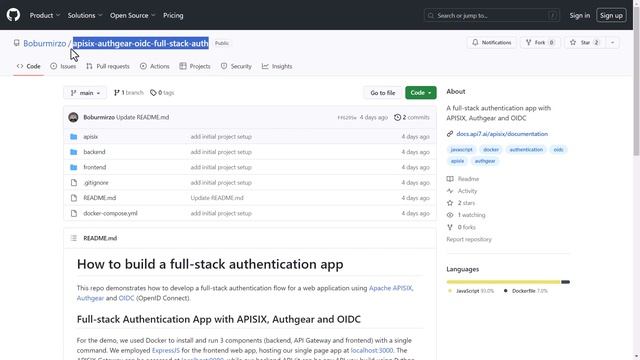Focus the Search or jump to field

click(x=491, y=16)
